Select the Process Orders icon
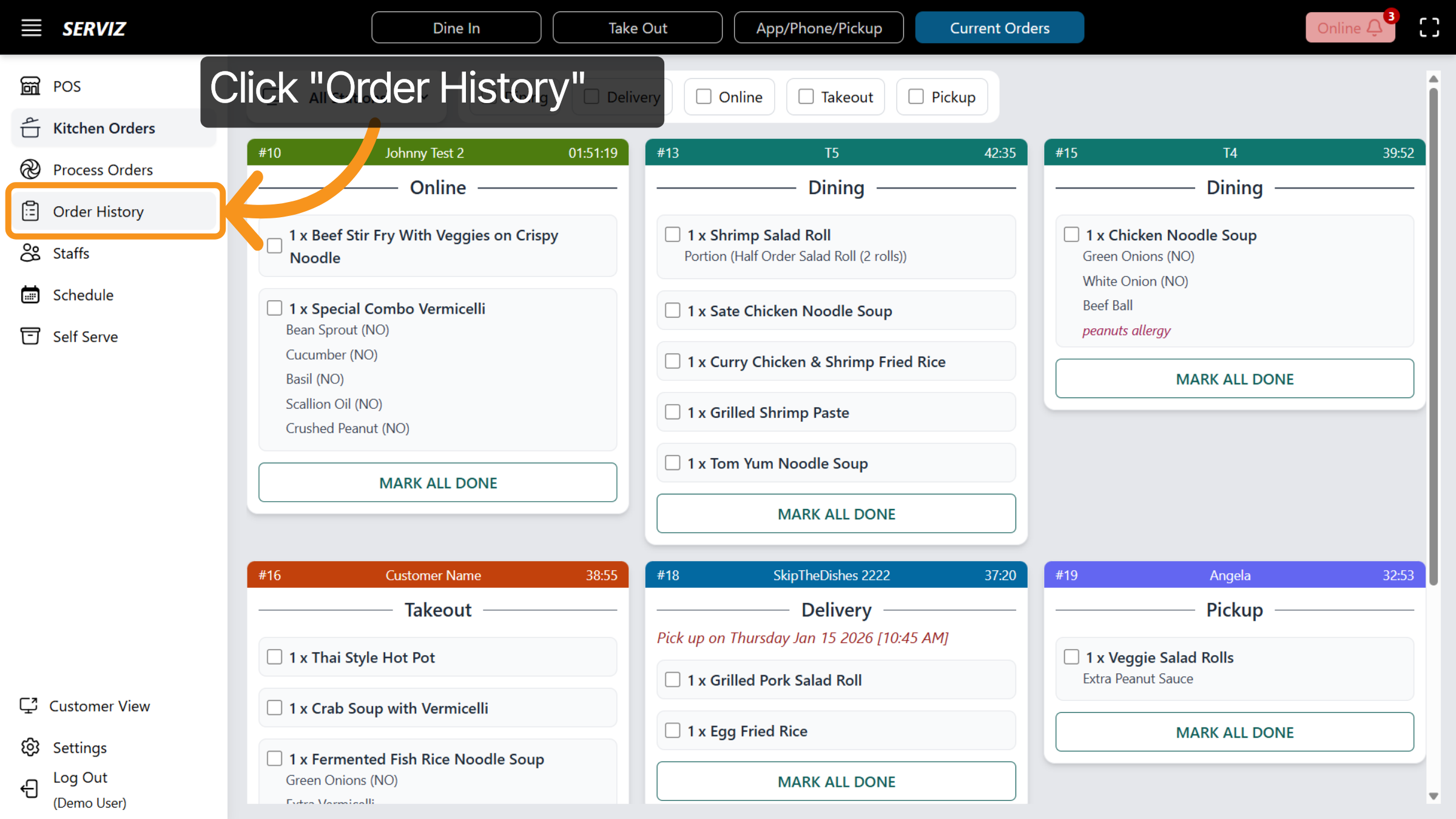The image size is (1456, 819). pyautogui.click(x=31, y=169)
